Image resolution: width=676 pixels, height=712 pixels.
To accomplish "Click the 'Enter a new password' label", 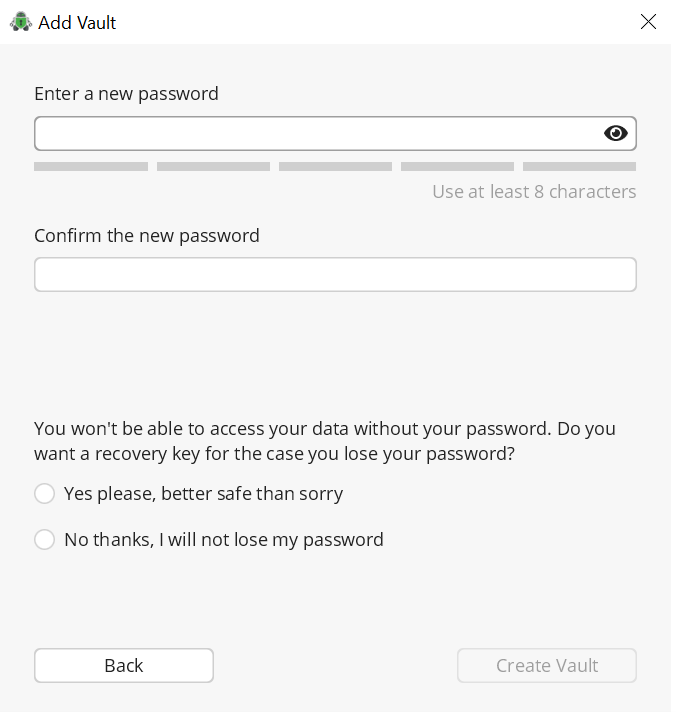I will click(126, 94).
